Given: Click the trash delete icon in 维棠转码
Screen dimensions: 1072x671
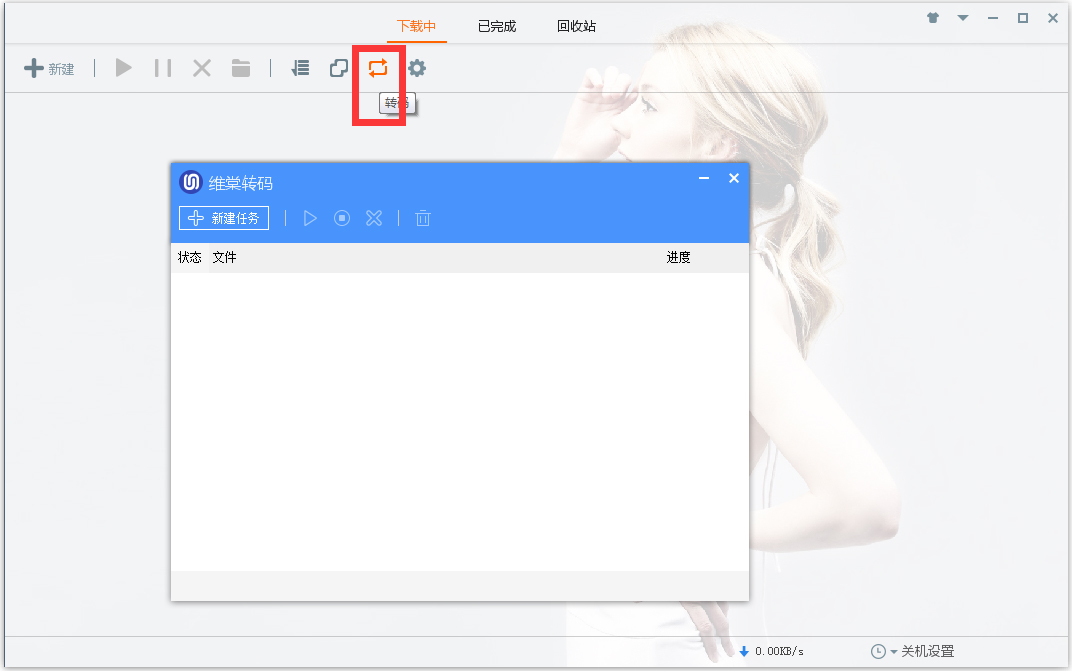Looking at the screenshot, I should click(423, 218).
